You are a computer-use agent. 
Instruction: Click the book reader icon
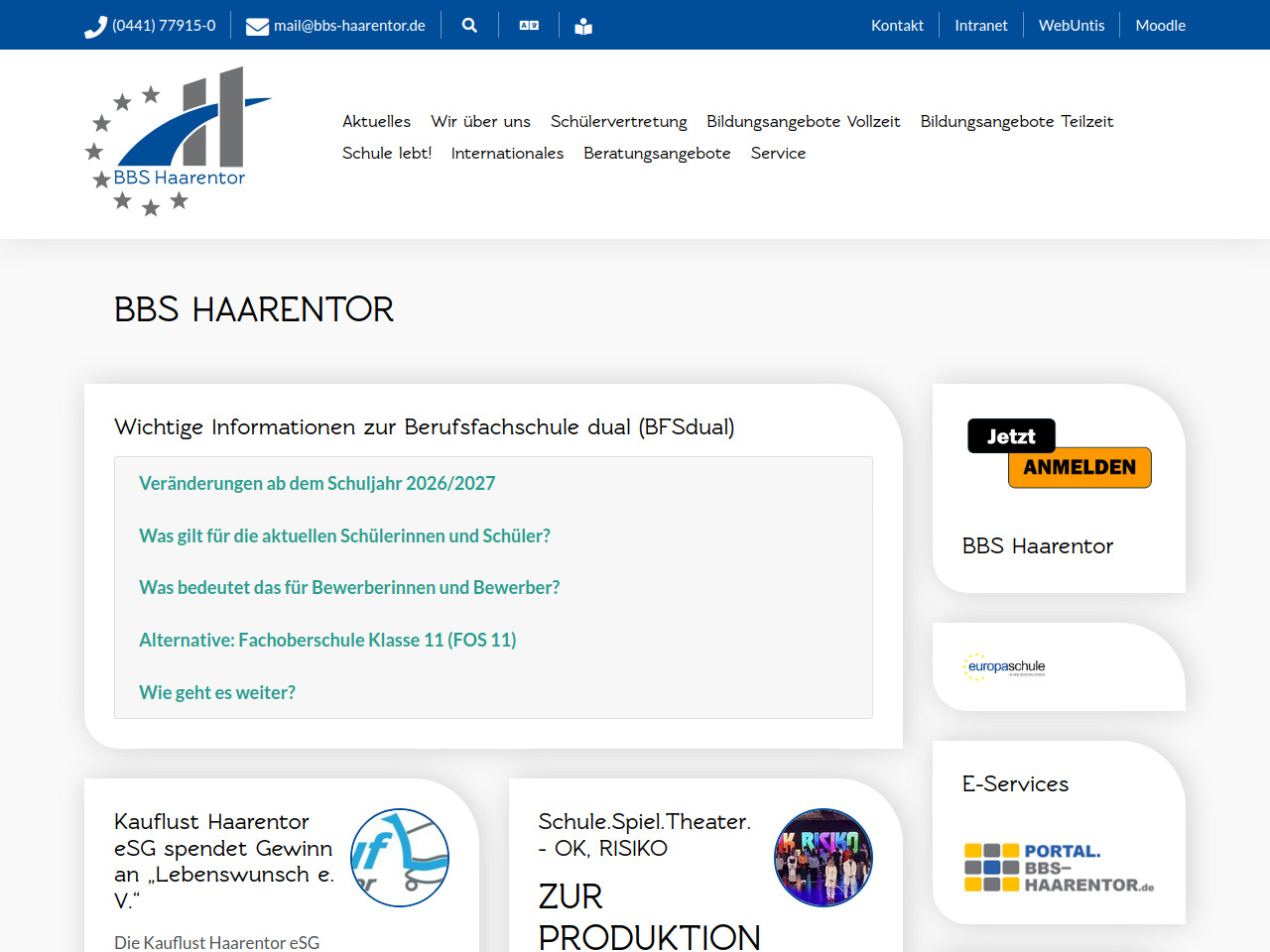point(583,27)
